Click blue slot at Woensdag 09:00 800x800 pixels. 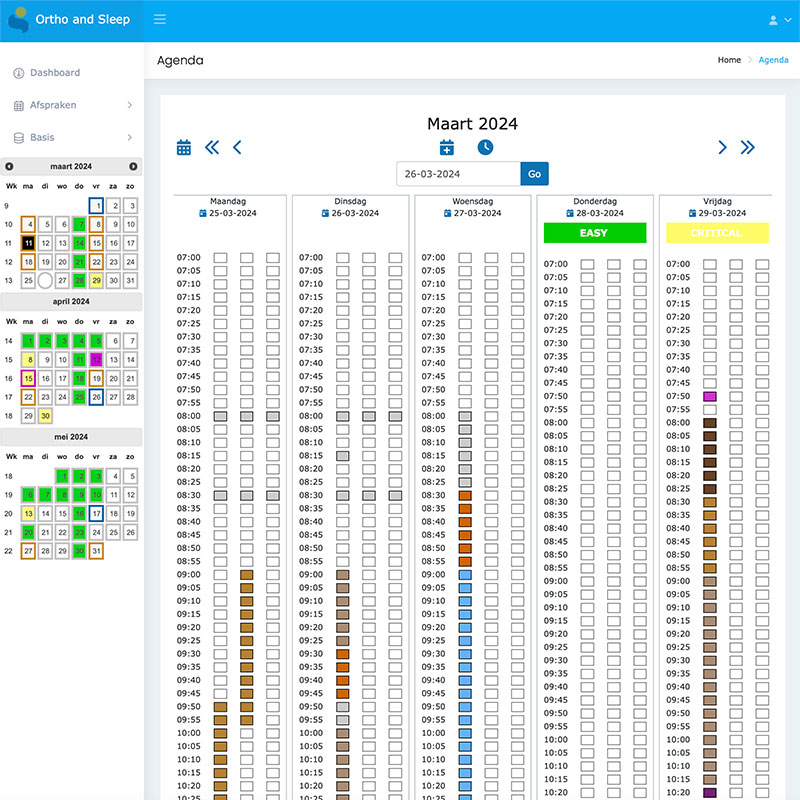coord(465,574)
